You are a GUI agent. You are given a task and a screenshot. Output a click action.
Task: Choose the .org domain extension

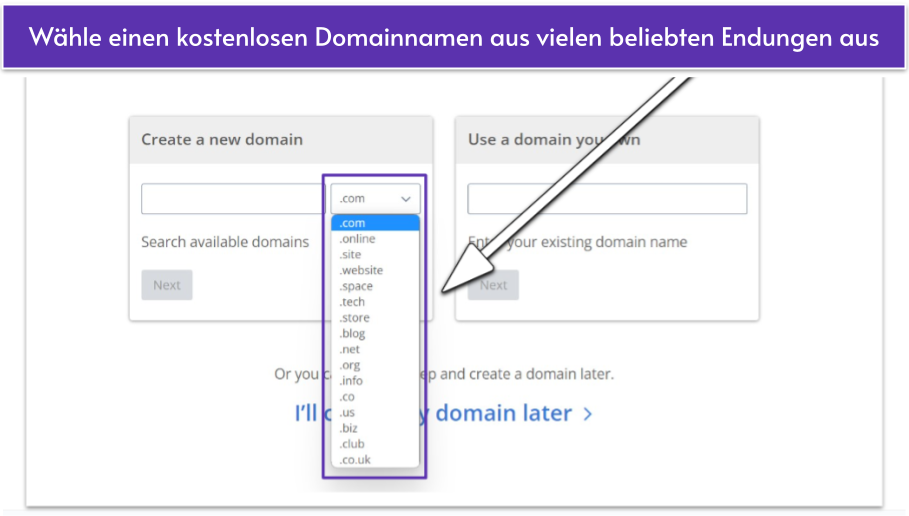[x=375, y=365]
